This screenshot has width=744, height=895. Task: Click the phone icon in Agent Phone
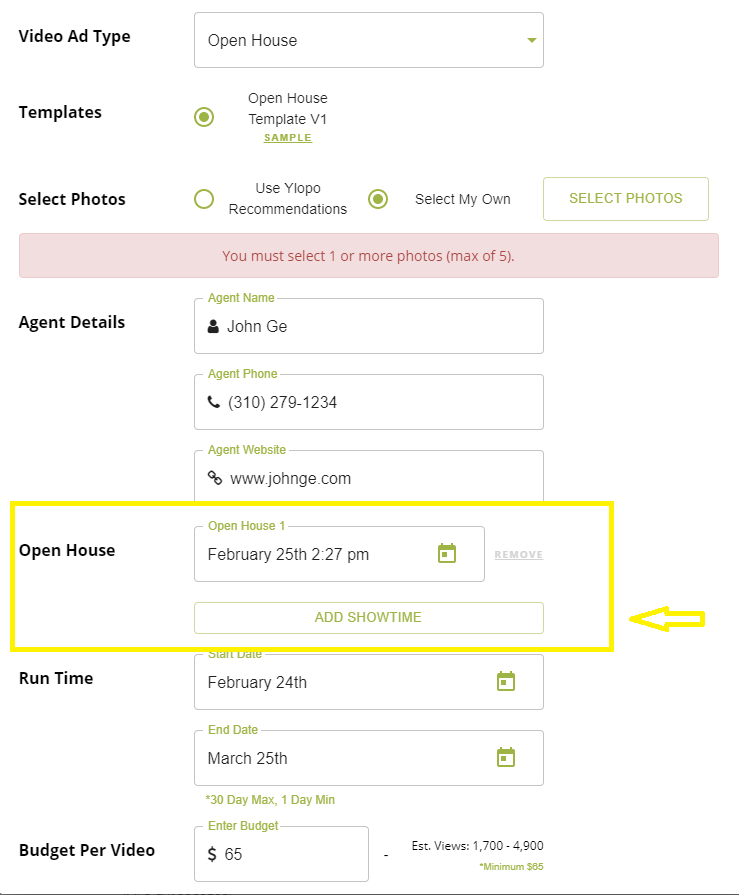[213, 402]
